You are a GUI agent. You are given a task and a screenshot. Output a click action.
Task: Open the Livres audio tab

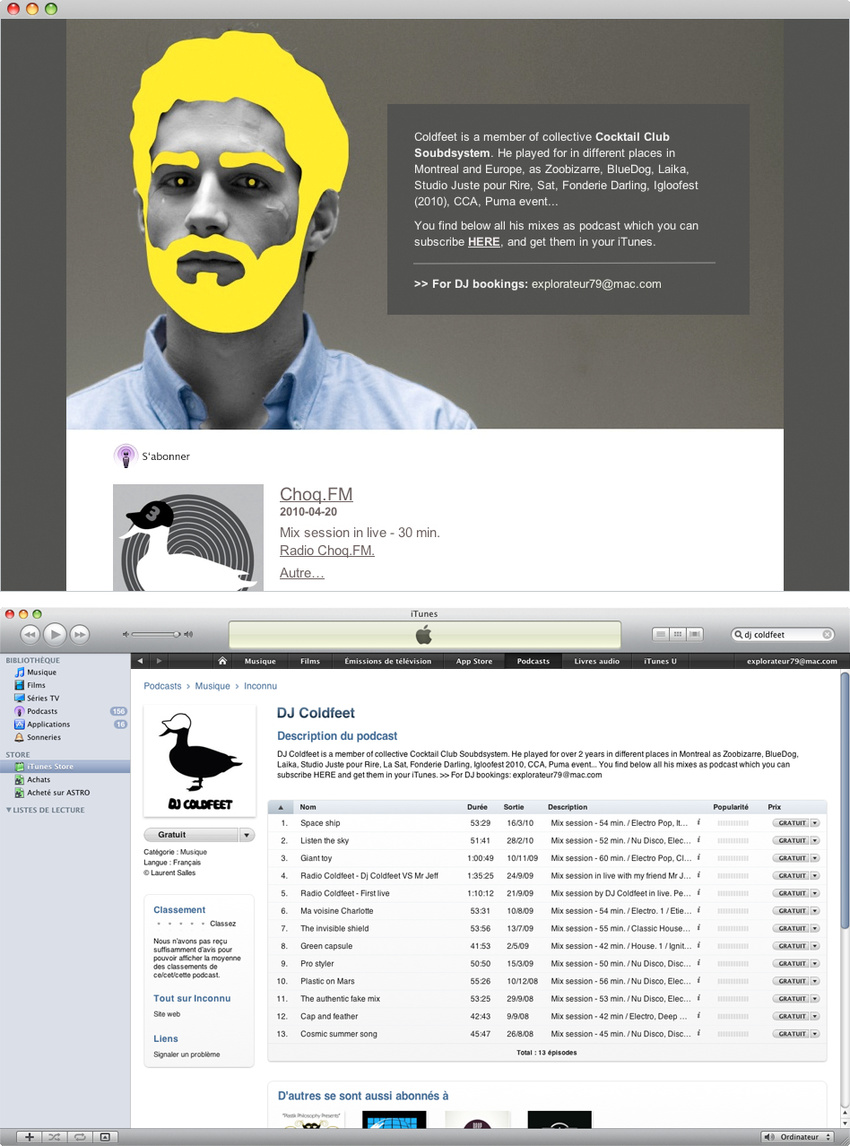596,661
